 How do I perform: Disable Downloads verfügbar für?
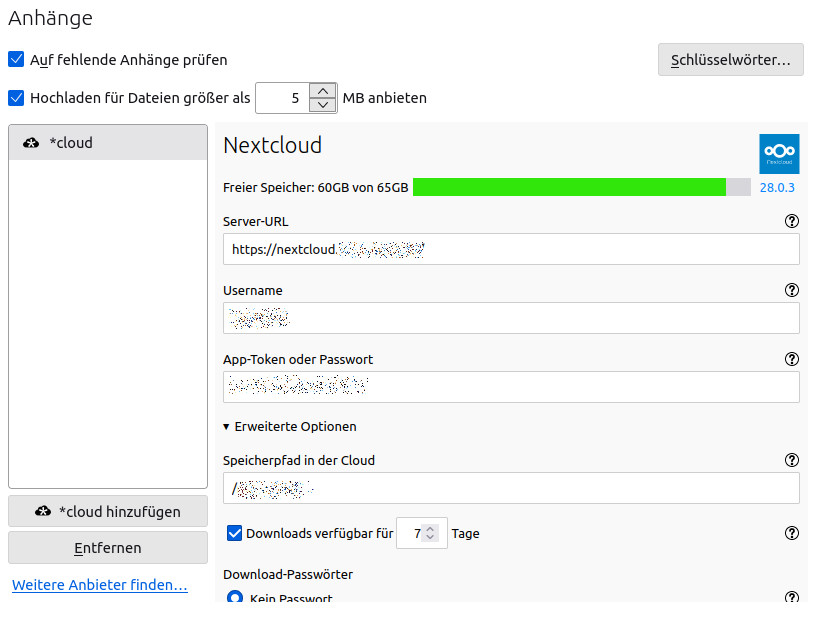234,532
